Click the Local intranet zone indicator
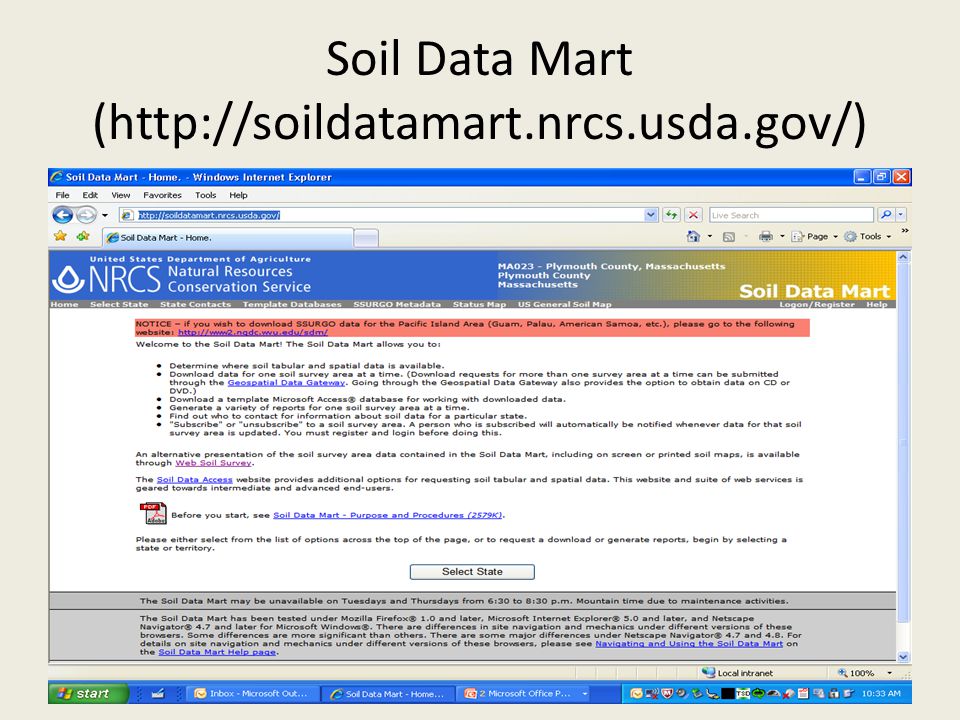This screenshot has height=720, width=960. tap(737, 673)
